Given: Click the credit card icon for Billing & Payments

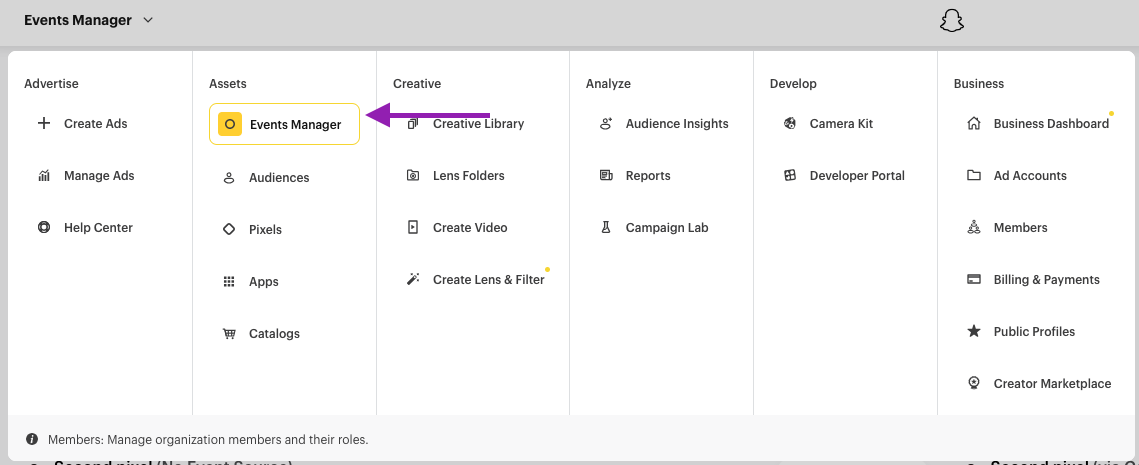Looking at the screenshot, I should [x=974, y=280].
